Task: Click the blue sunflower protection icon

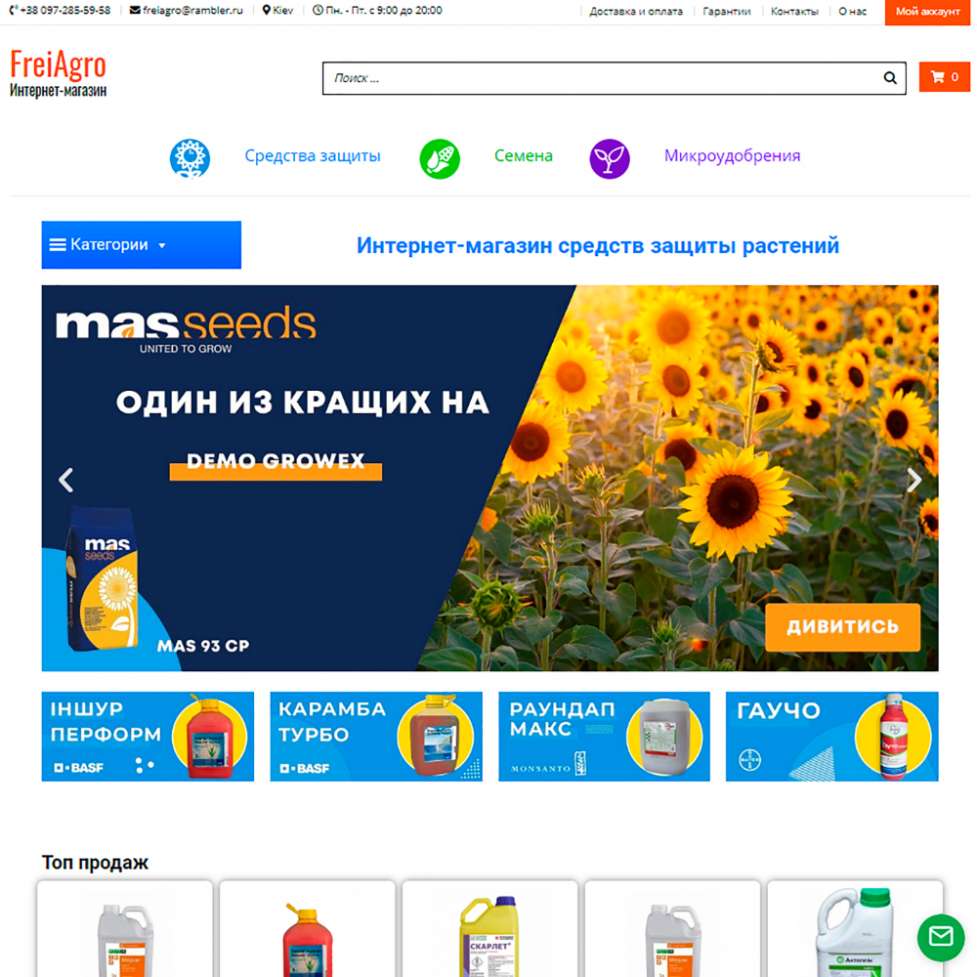Action: (190, 158)
